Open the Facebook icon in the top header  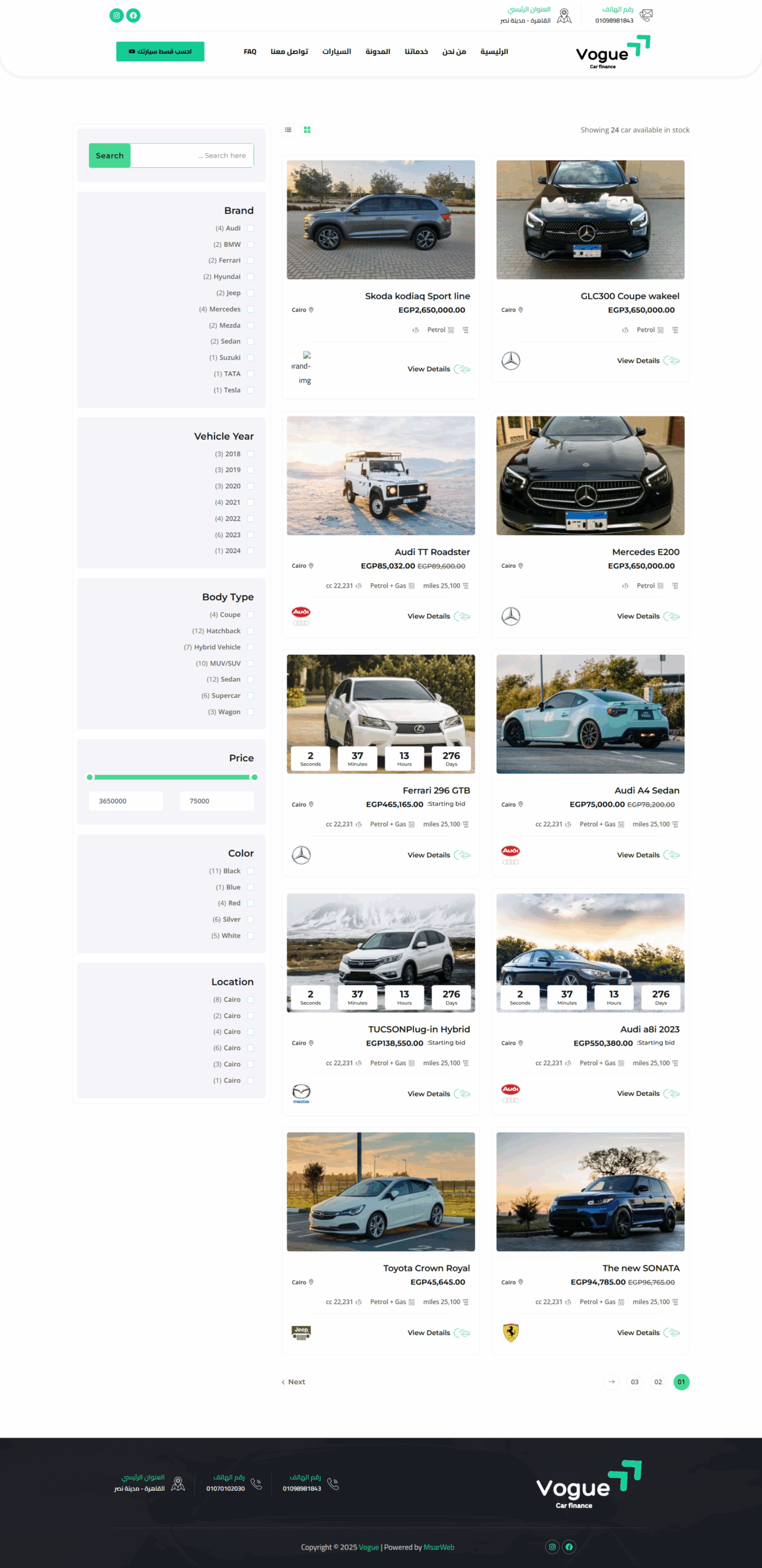pos(134,15)
